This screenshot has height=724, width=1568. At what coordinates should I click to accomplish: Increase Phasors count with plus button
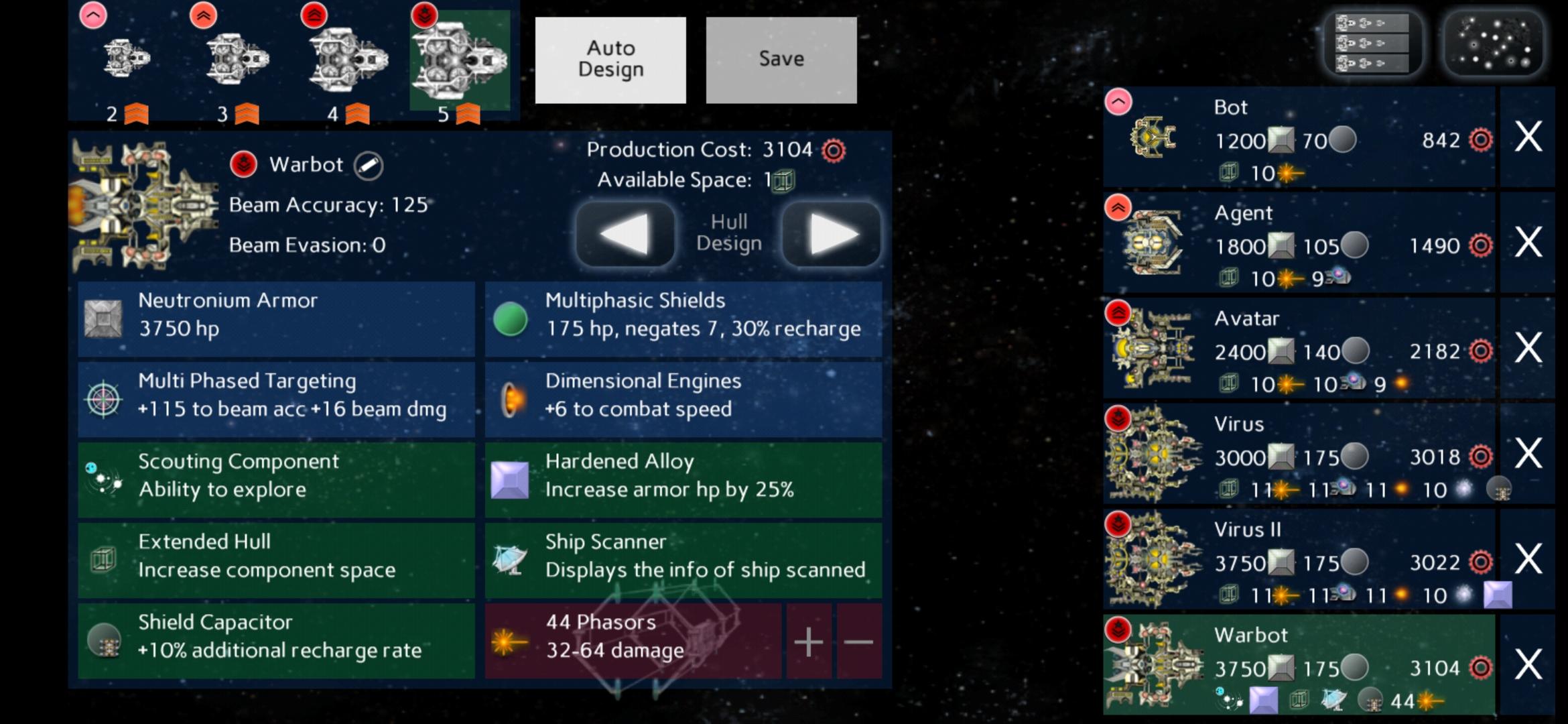click(x=809, y=642)
